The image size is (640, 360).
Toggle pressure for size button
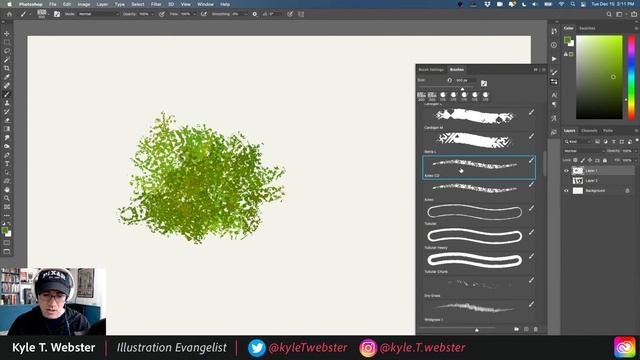pos(290,14)
